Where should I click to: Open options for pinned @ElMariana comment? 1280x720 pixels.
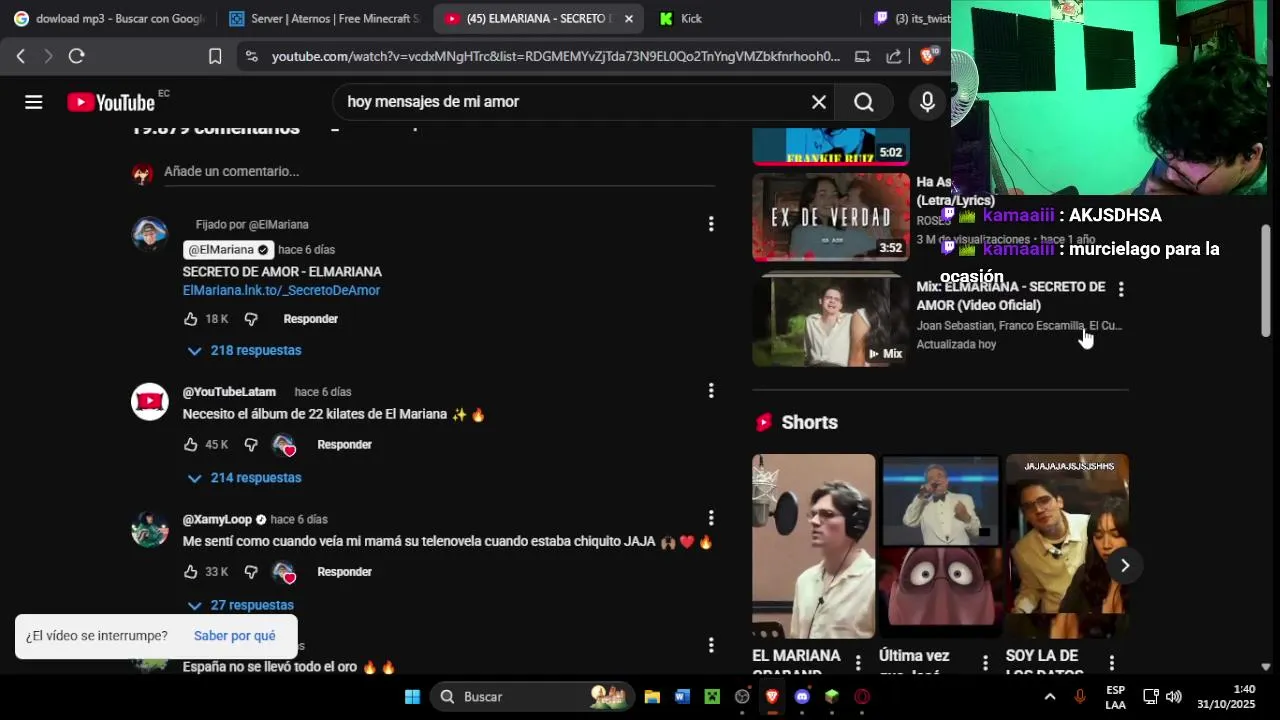711,224
